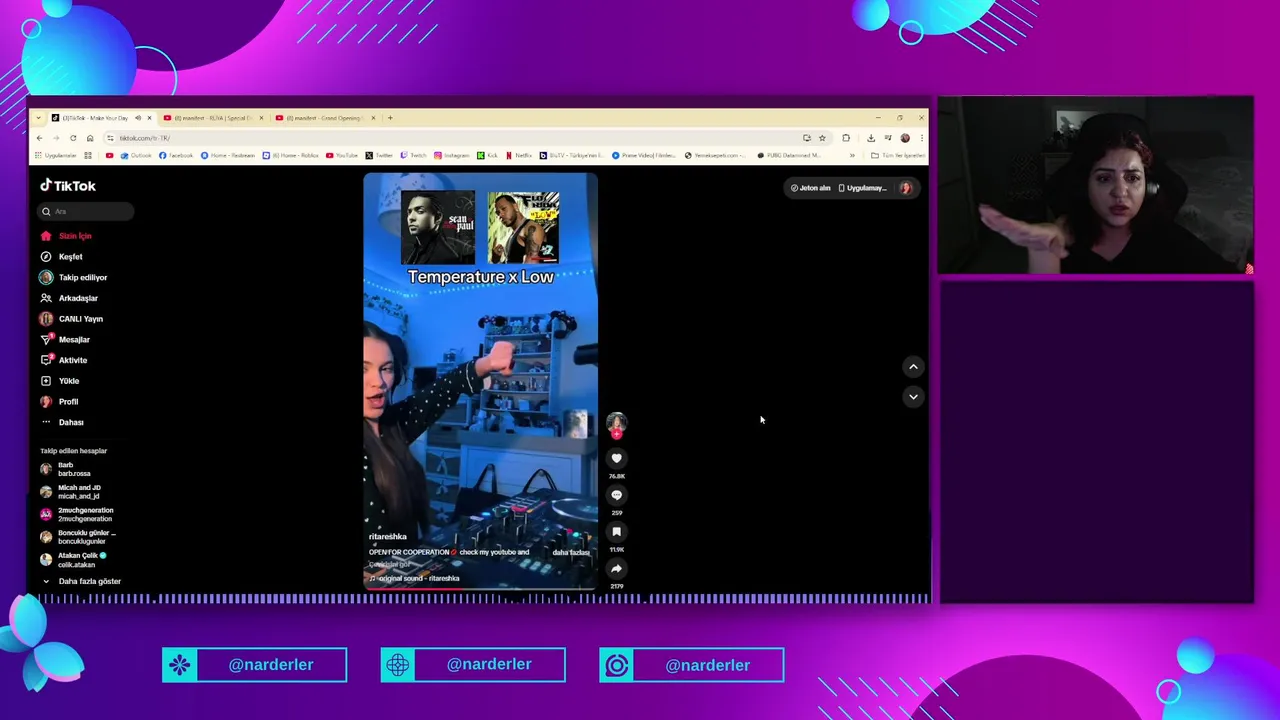
Task: Expand the Dahası more menu
Action: point(62,422)
